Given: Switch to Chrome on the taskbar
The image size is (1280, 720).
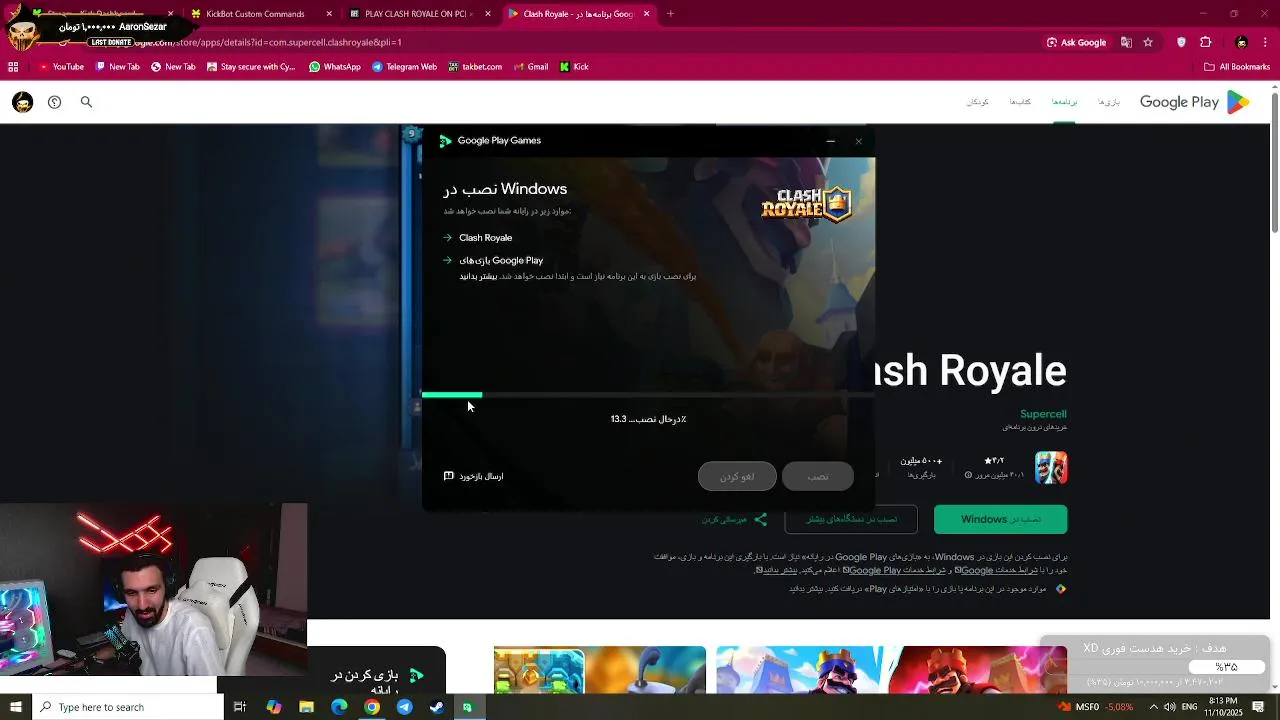Looking at the screenshot, I should coord(372,707).
